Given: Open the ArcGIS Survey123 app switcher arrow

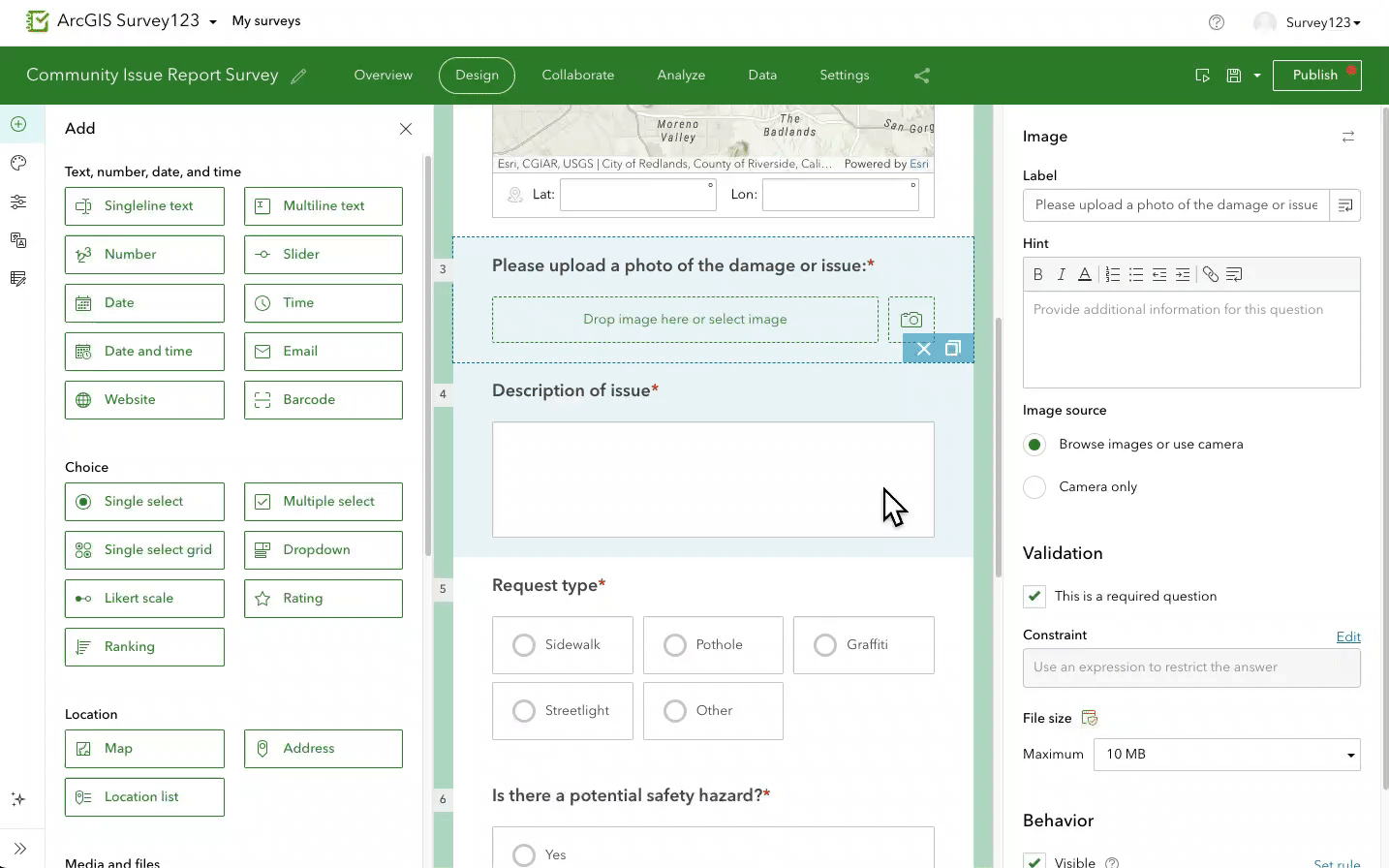Looking at the screenshot, I should tap(212, 20).
